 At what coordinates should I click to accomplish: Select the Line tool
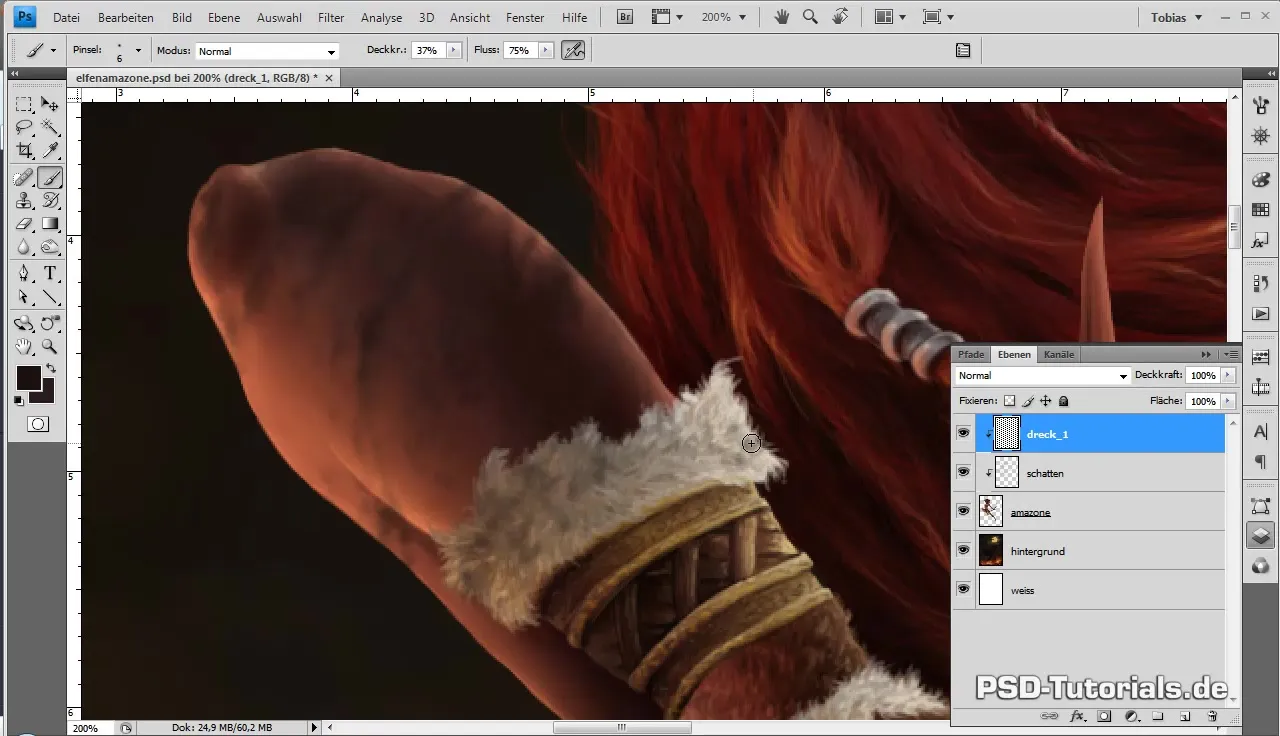point(49,297)
